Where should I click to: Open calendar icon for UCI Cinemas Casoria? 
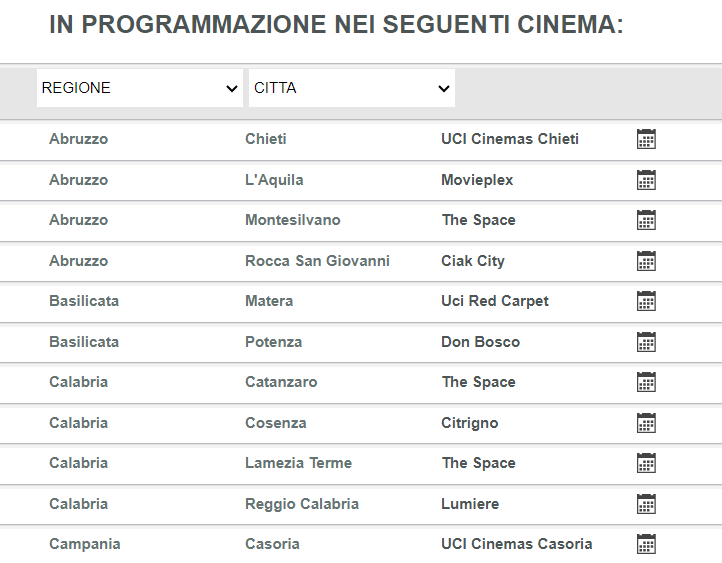click(646, 544)
